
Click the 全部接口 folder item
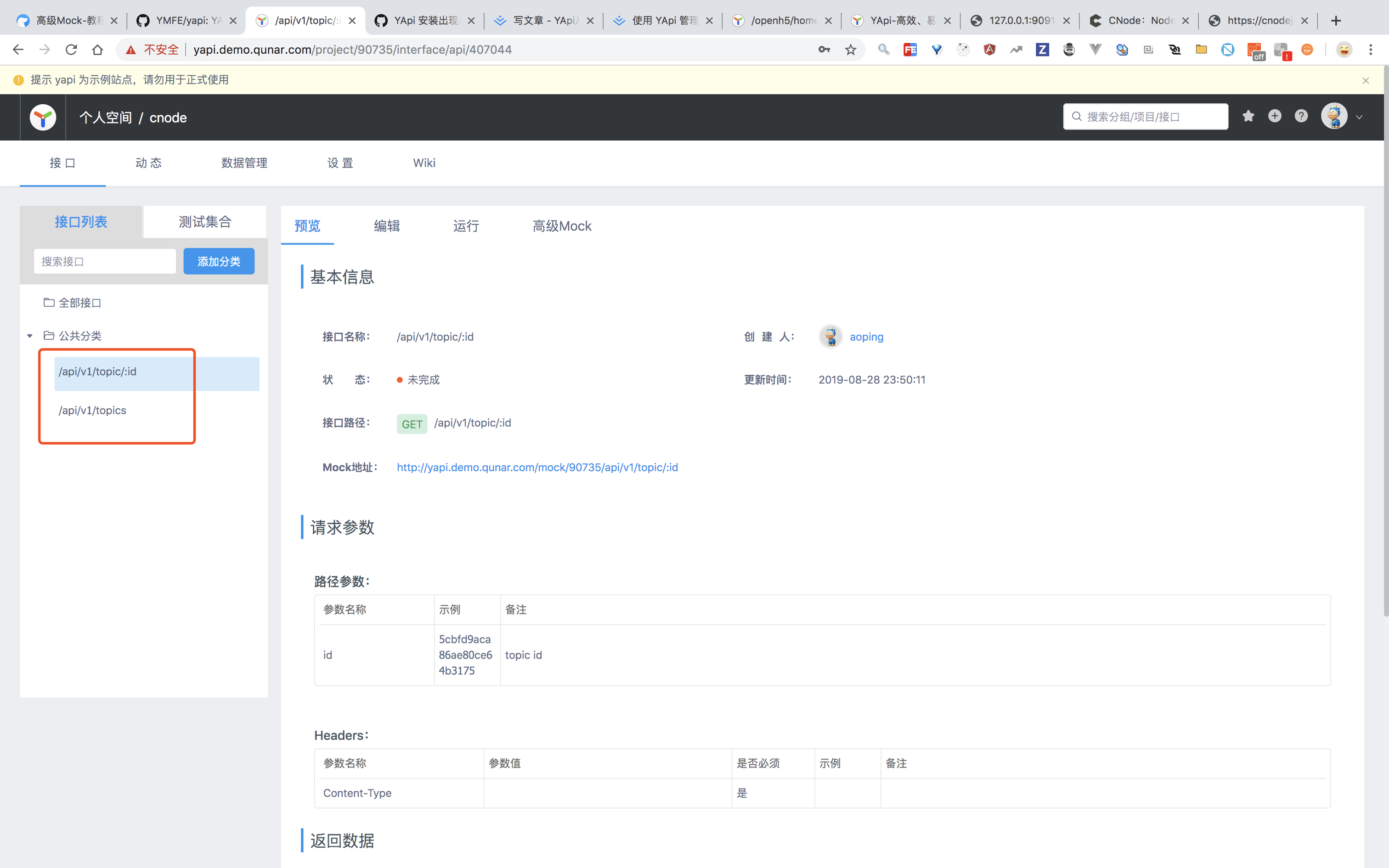[x=73, y=303]
